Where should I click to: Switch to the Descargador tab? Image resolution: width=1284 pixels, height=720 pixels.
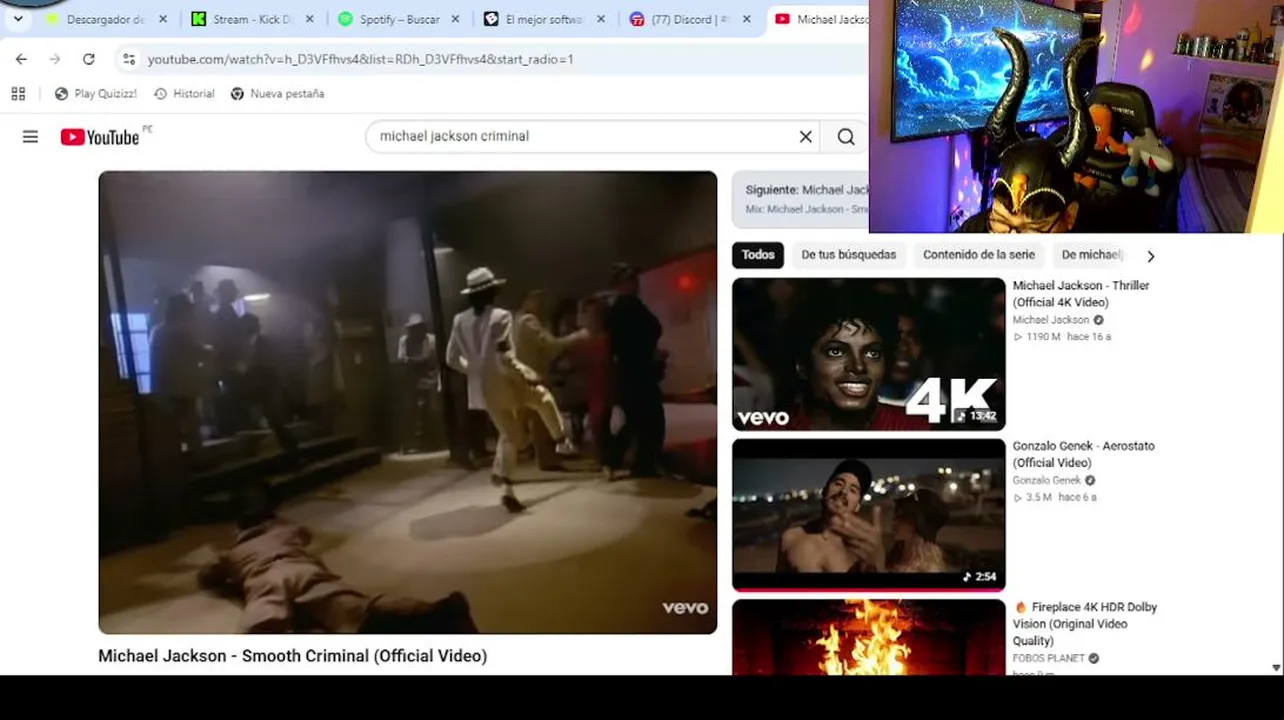tap(96, 19)
